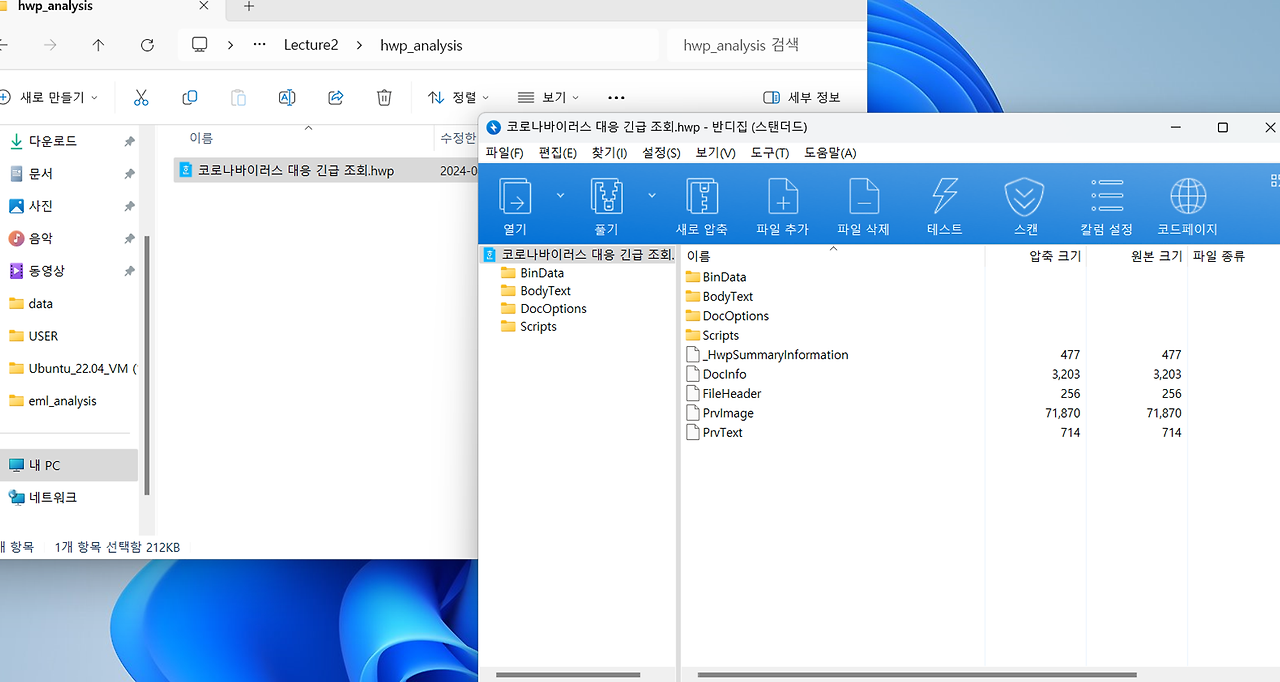Select the root hwp archive tree node
This screenshot has width=1280, height=682.
579,254
